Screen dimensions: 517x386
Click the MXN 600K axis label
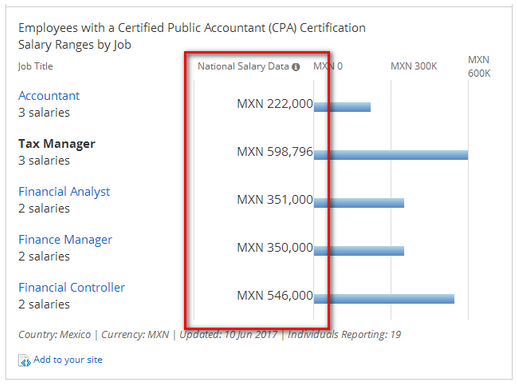tap(479, 67)
